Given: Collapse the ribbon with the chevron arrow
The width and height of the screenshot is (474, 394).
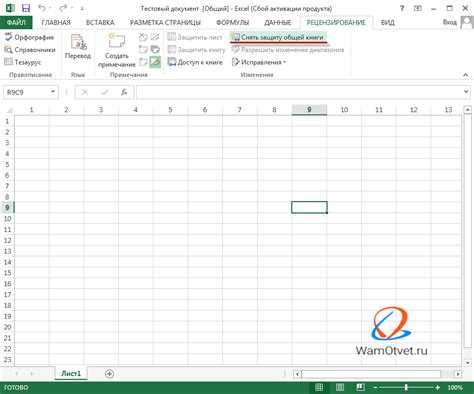Looking at the screenshot, I should click(x=466, y=75).
